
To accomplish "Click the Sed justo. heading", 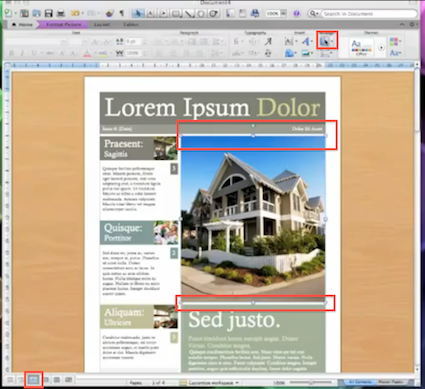I will point(234,320).
